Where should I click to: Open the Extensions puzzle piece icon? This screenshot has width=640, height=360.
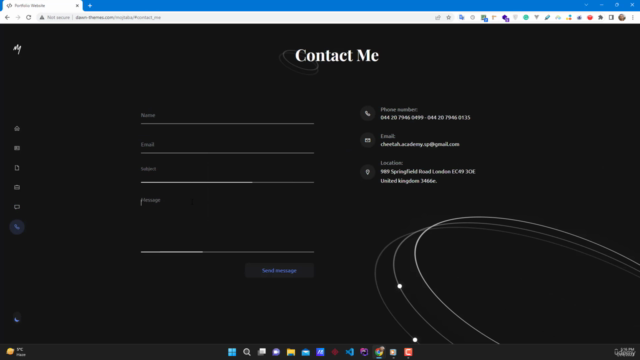tap(600, 17)
